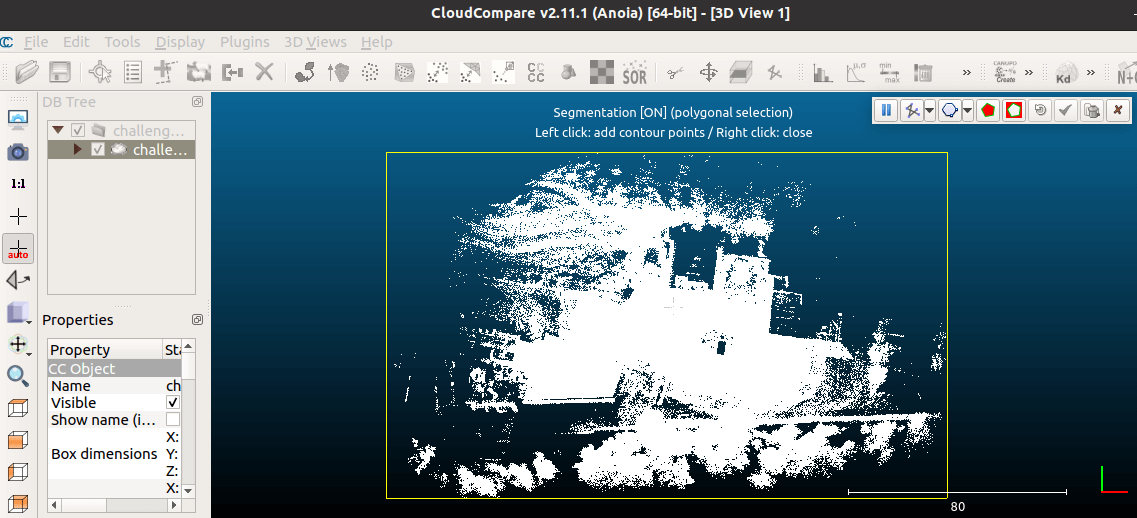The height and width of the screenshot is (518, 1137).
Task: Click the 1:1 zoom icon
Action: pyautogui.click(x=17, y=184)
